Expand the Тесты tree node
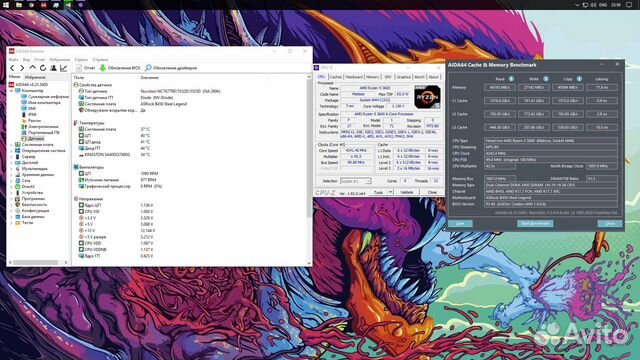 (11, 222)
